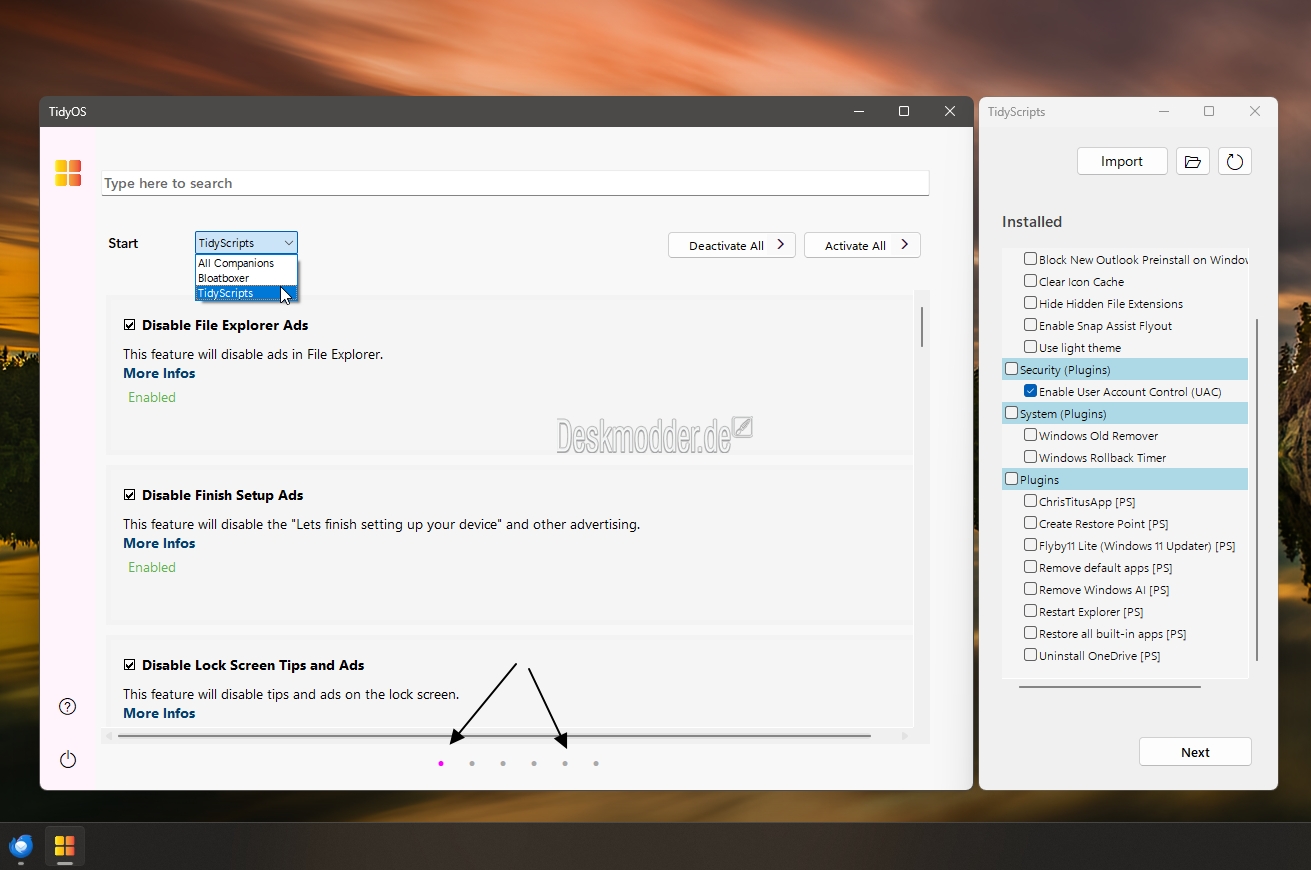Check Restore all built-in apps [PS]

coord(1030,633)
